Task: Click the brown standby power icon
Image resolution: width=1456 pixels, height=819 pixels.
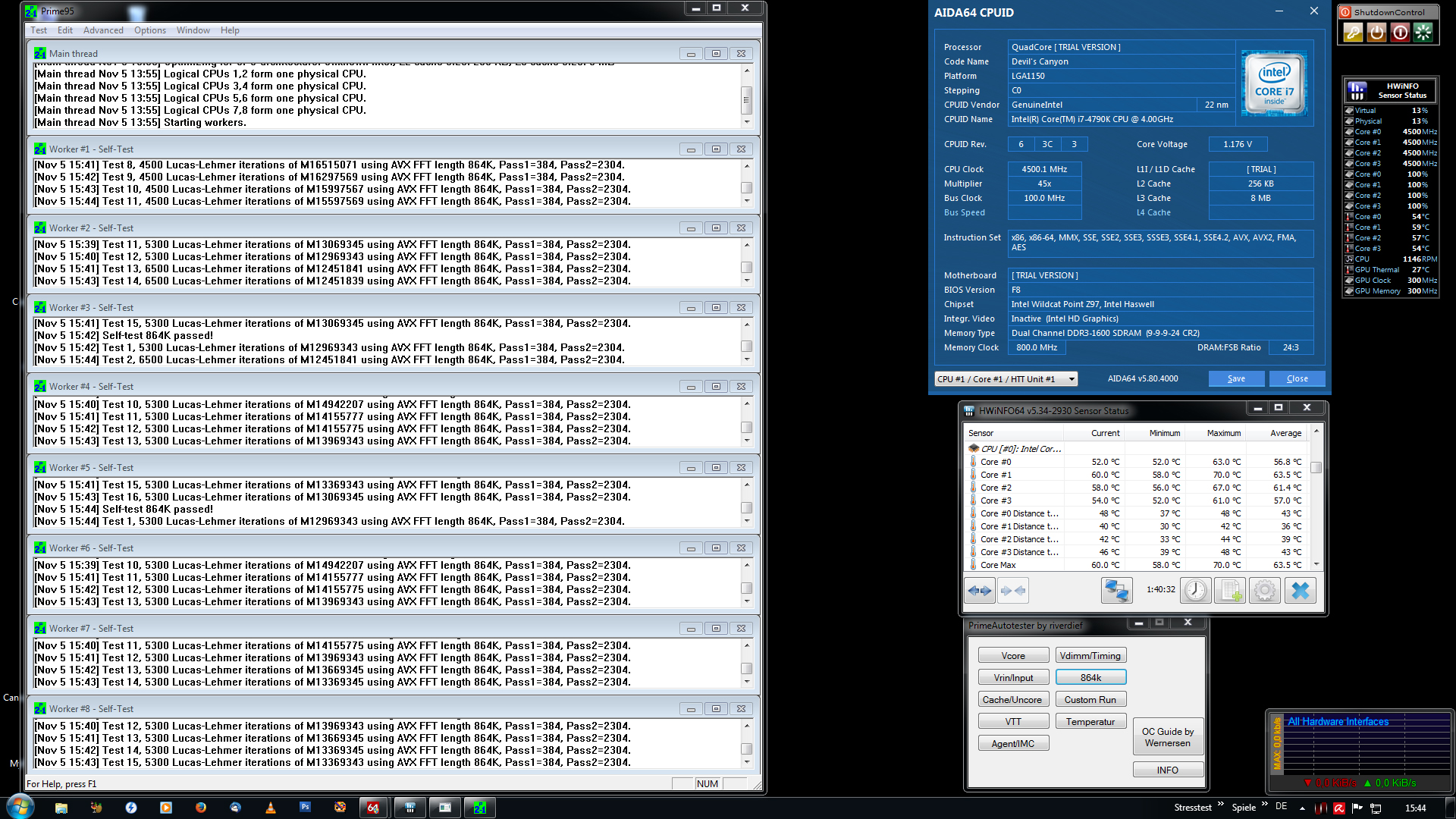Action: pos(1376,33)
